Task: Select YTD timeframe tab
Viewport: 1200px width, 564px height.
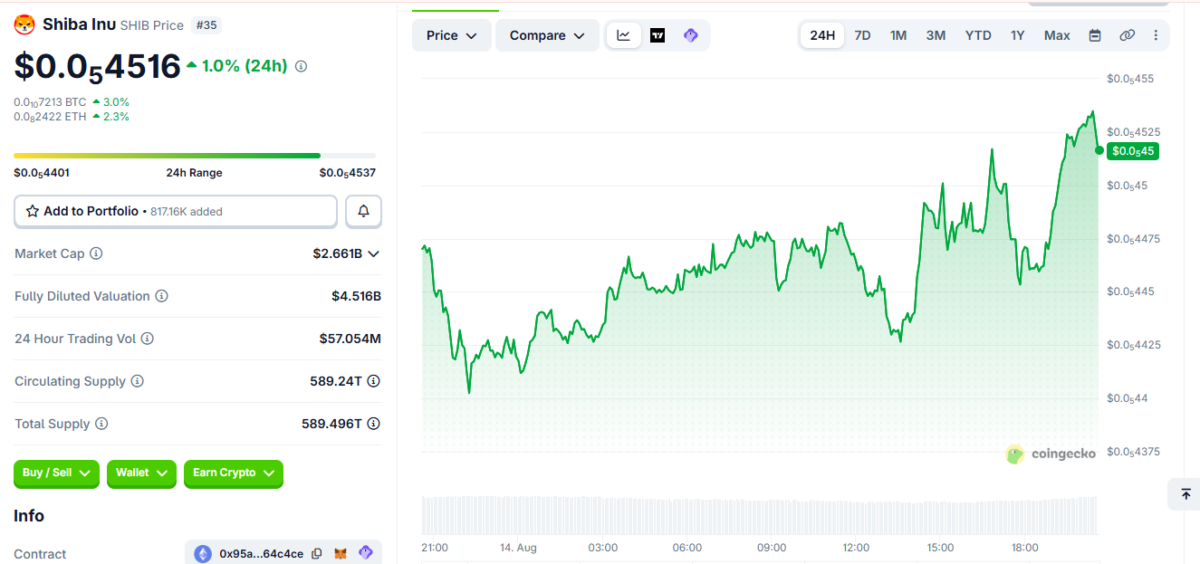Action: pos(978,35)
